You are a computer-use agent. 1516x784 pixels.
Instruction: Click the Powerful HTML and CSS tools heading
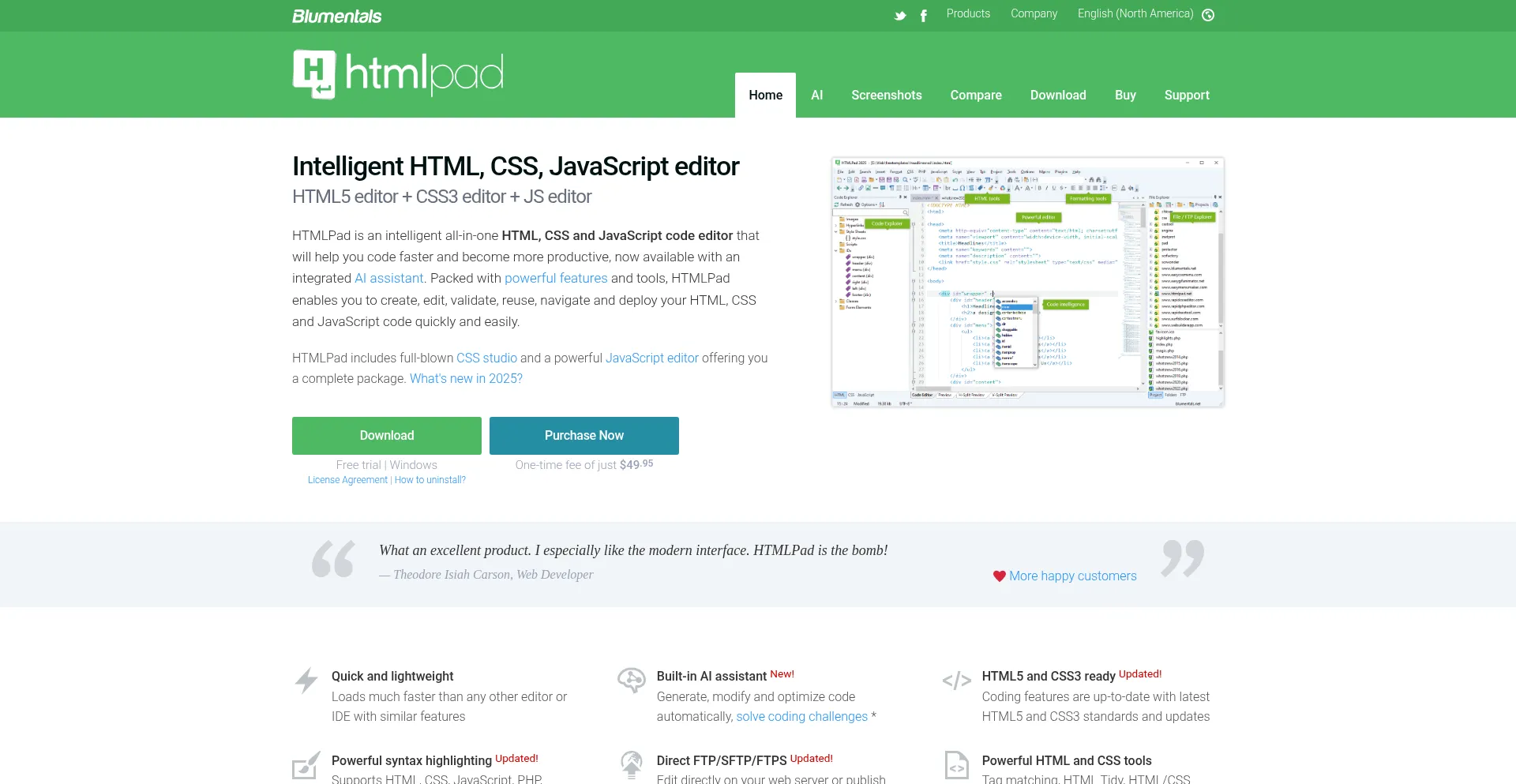click(1067, 760)
